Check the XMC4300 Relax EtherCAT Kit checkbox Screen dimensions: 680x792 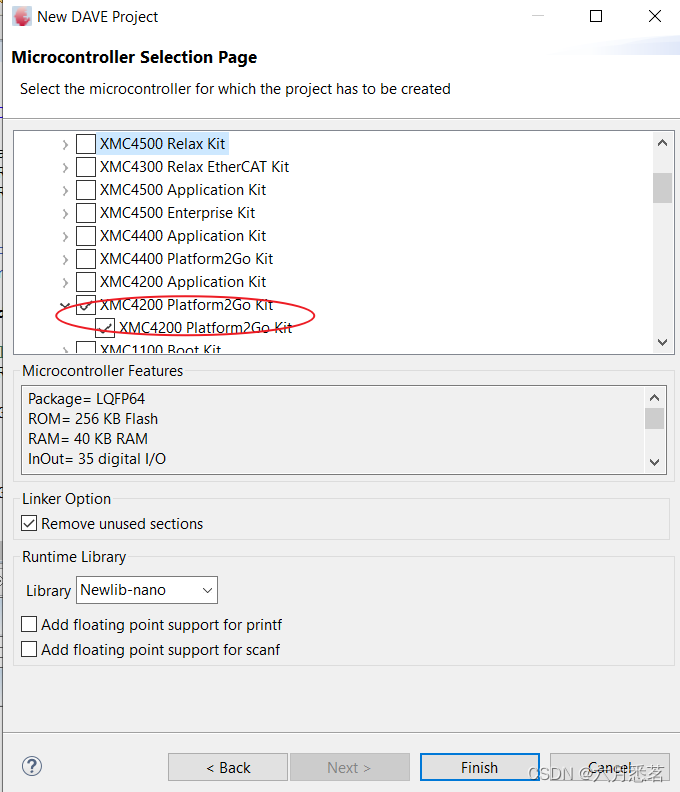coord(86,167)
